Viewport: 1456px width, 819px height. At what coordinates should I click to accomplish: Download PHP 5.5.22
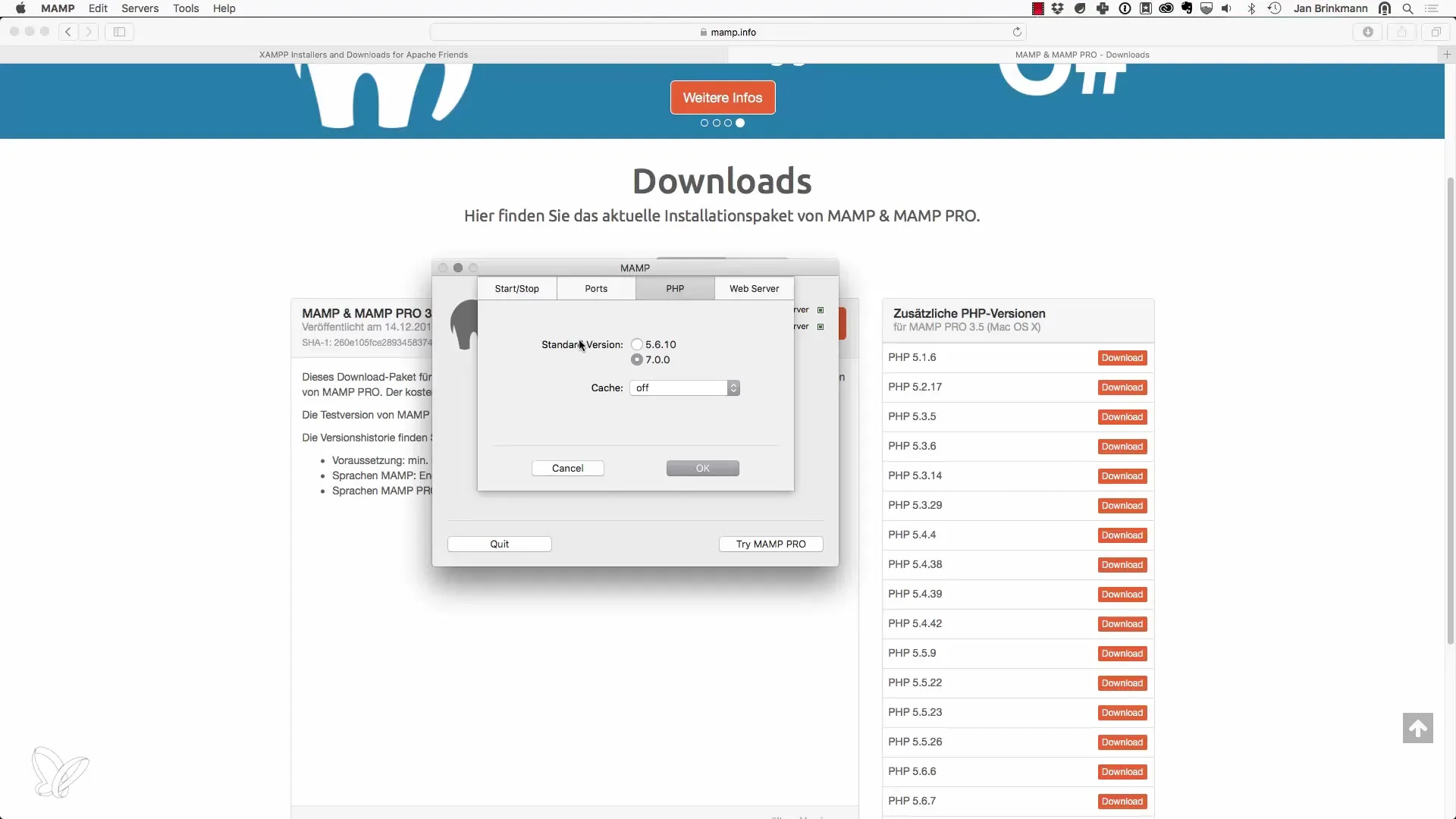(1122, 683)
